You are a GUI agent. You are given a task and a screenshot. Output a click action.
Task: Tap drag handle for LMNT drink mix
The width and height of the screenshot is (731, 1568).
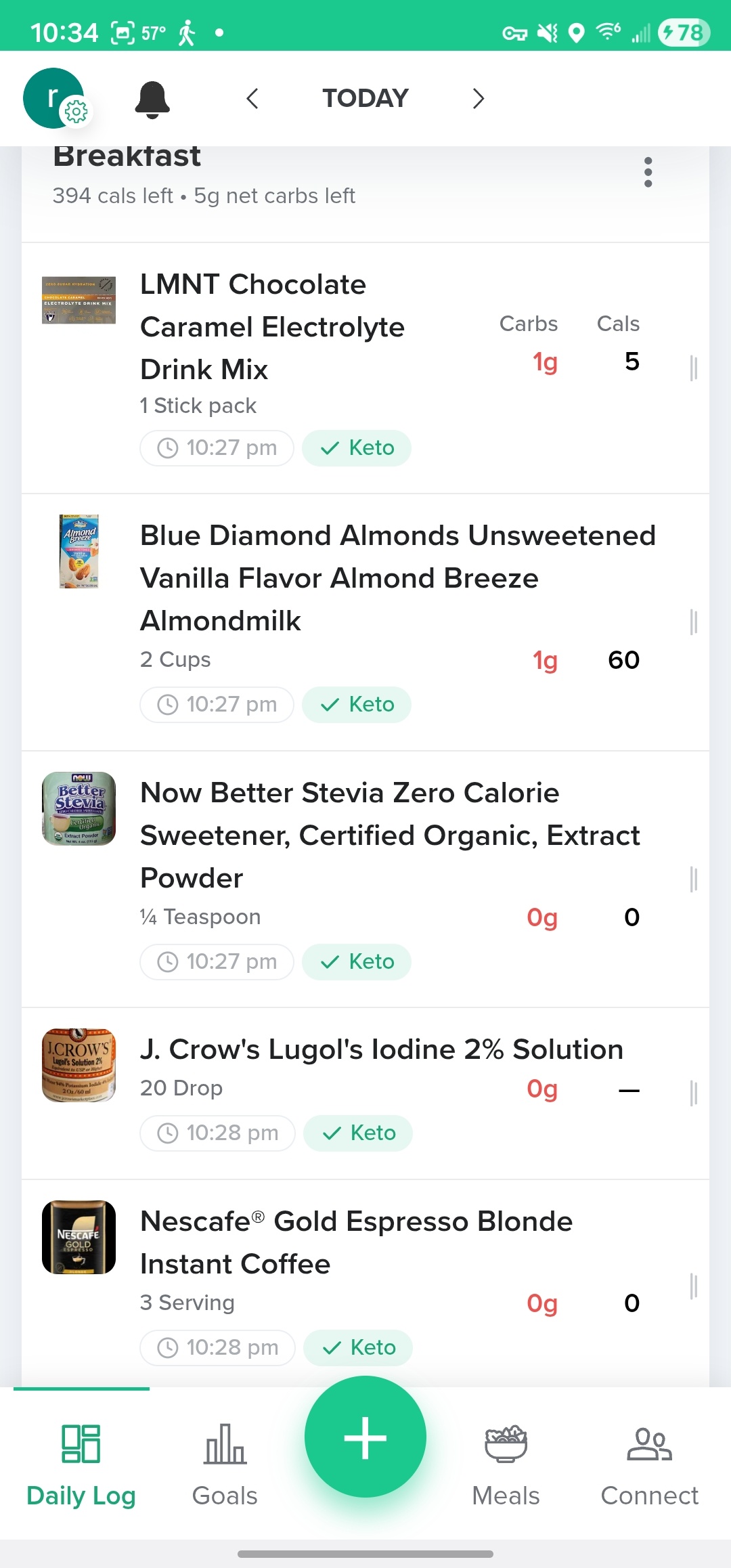[x=693, y=368]
